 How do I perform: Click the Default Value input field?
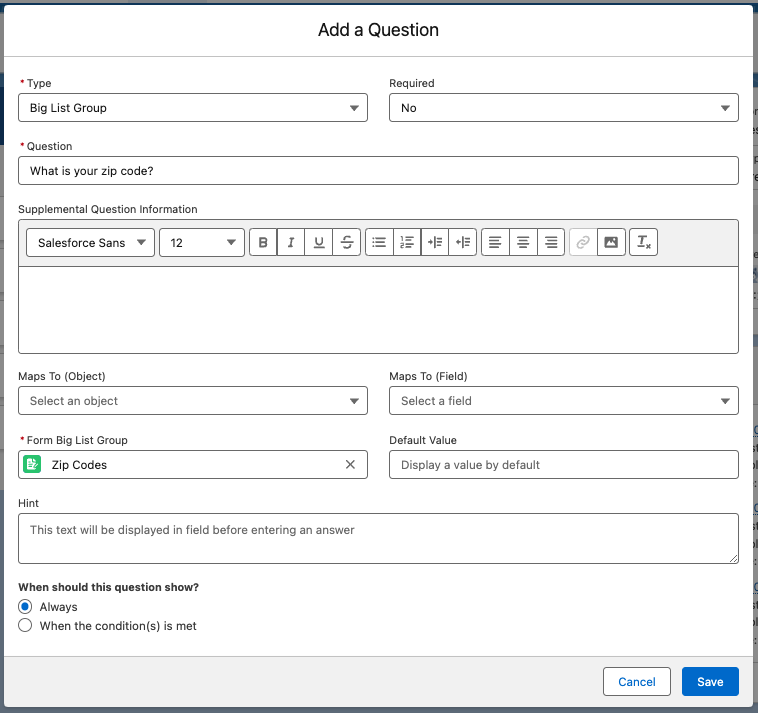coord(564,465)
